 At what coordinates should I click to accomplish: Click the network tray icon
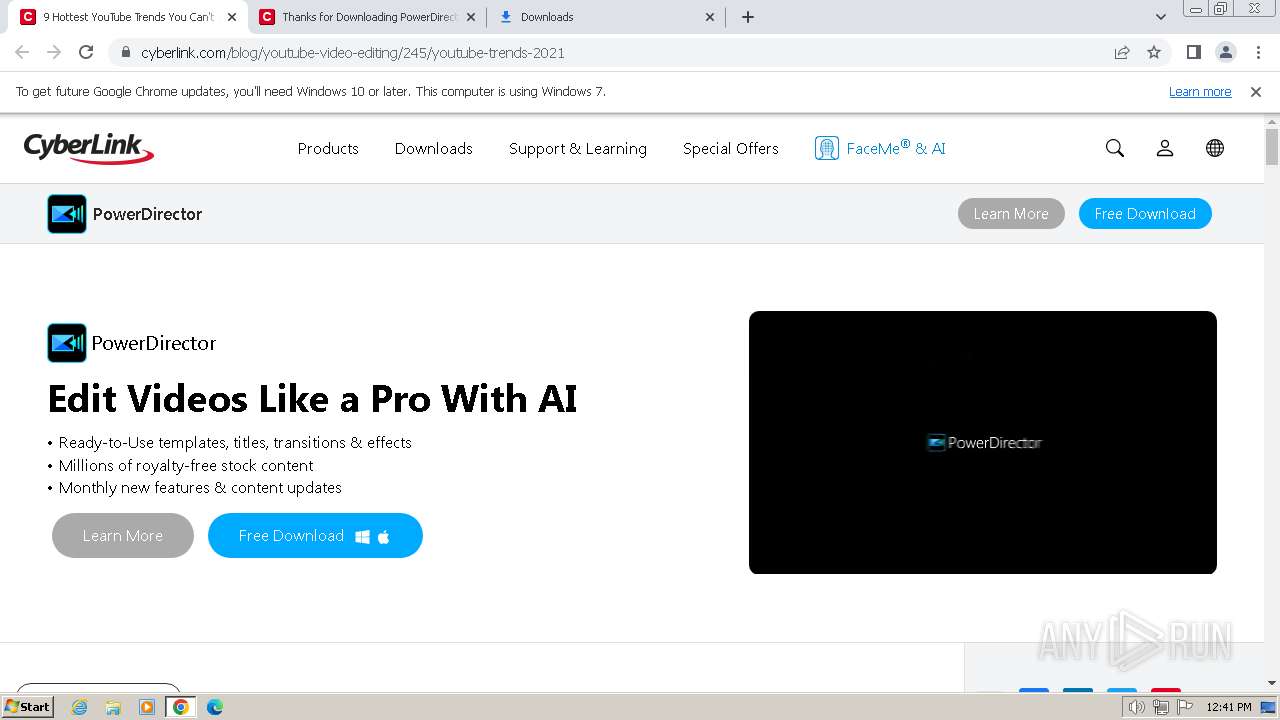1161,707
